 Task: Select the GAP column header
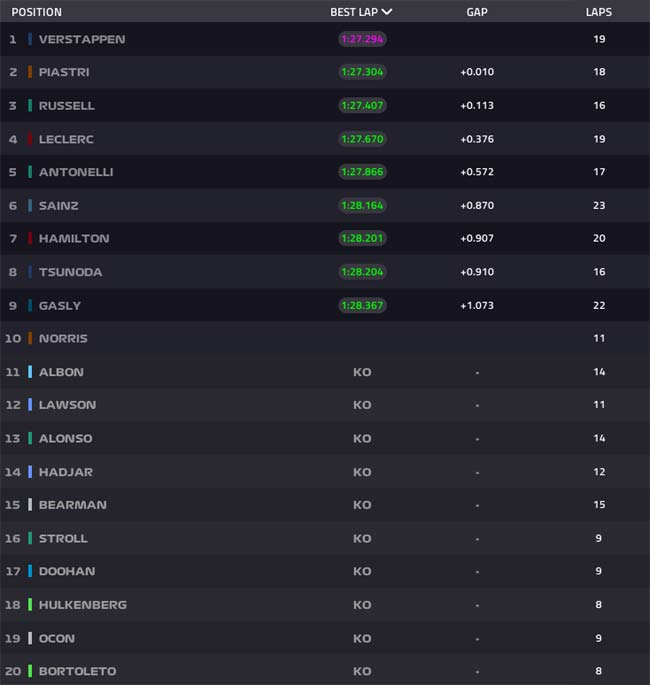pyautogui.click(x=477, y=12)
